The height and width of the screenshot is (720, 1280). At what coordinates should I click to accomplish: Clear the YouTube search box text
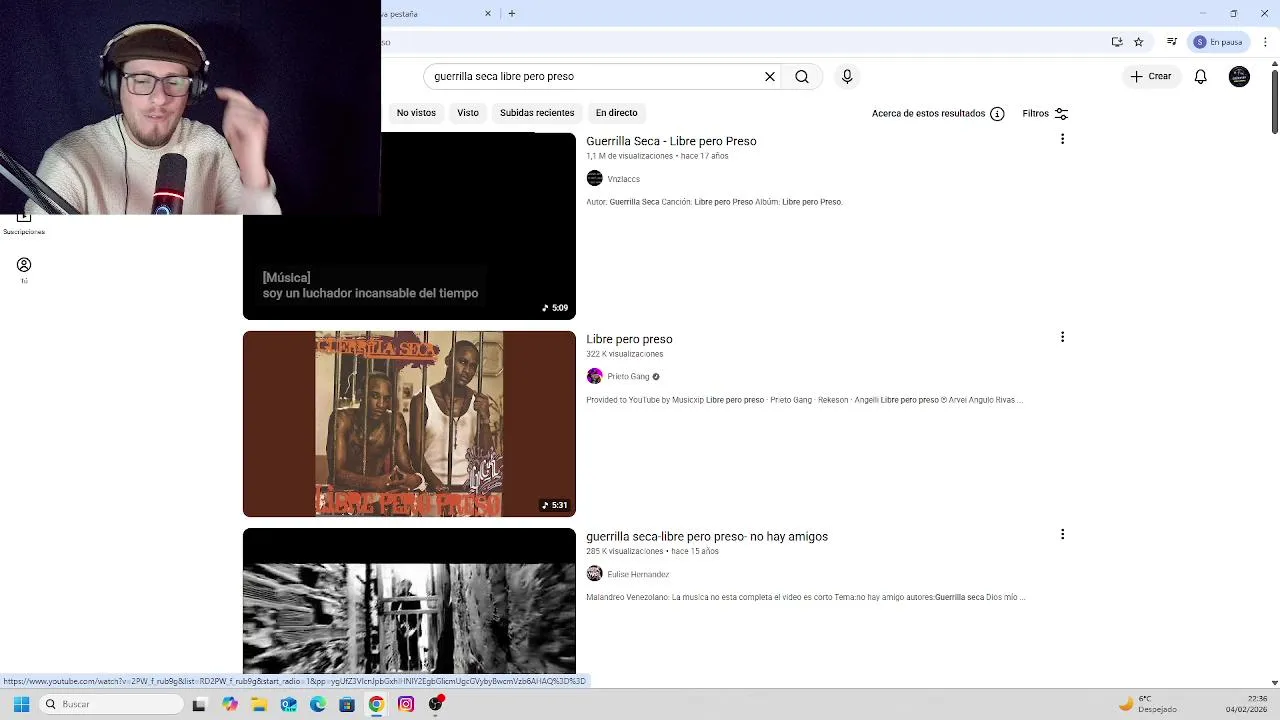770,76
